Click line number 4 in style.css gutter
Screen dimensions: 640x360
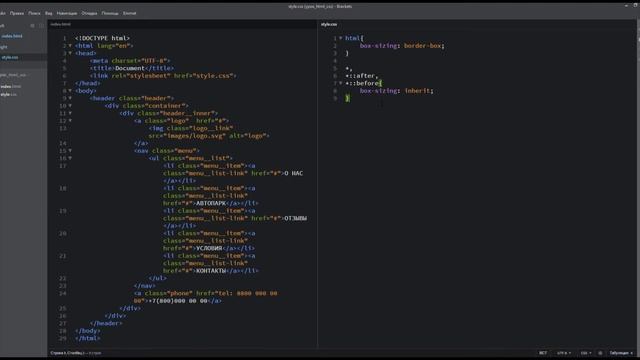pos(335,61)
